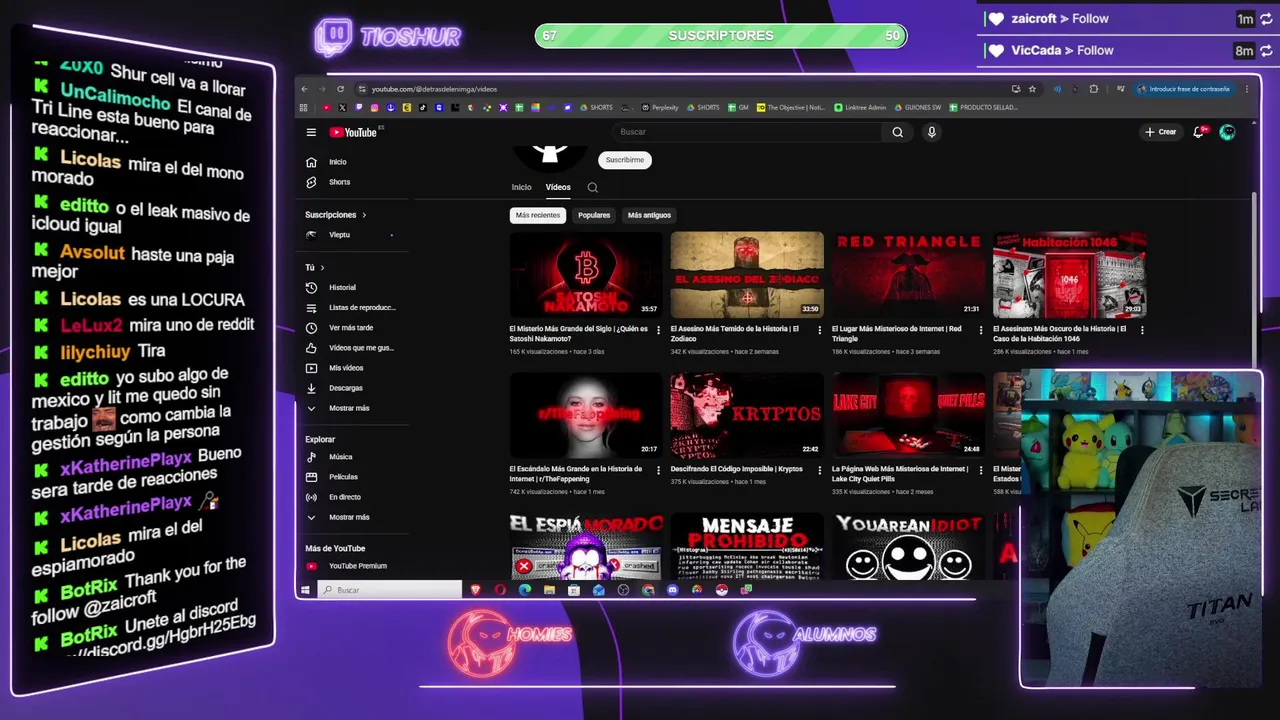Viewport: 1280px width, 720px height.
Task: Click the Crear button
Action: pos(1161,132)
